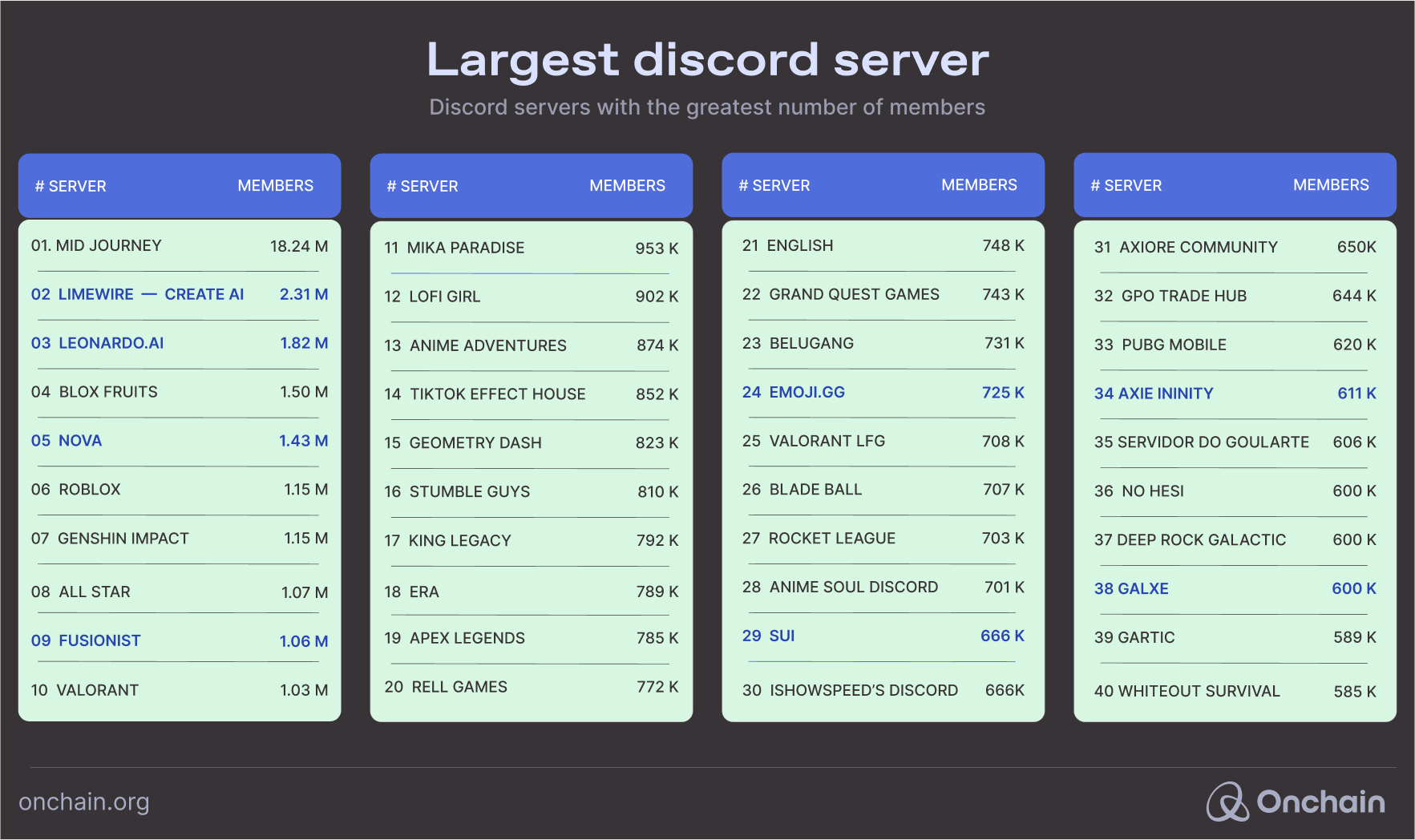Click the Onchain logo icon
Screen dimensions: 1415x840
[1227, 802]
